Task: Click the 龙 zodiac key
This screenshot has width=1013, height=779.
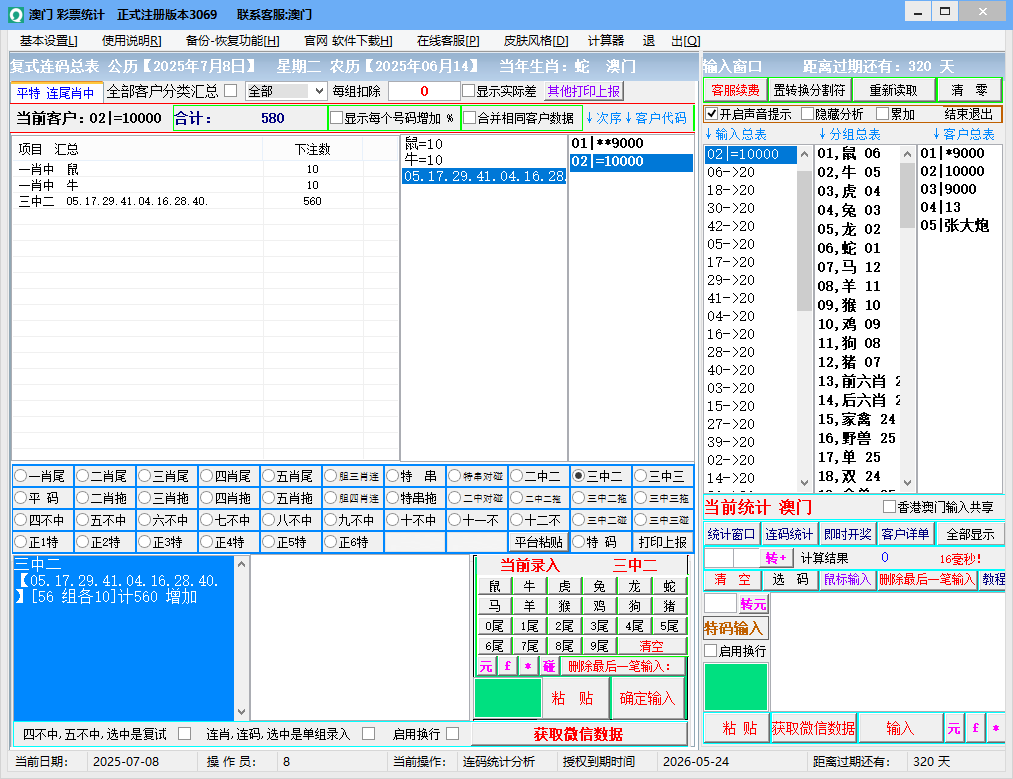Action: click(634, 586)
